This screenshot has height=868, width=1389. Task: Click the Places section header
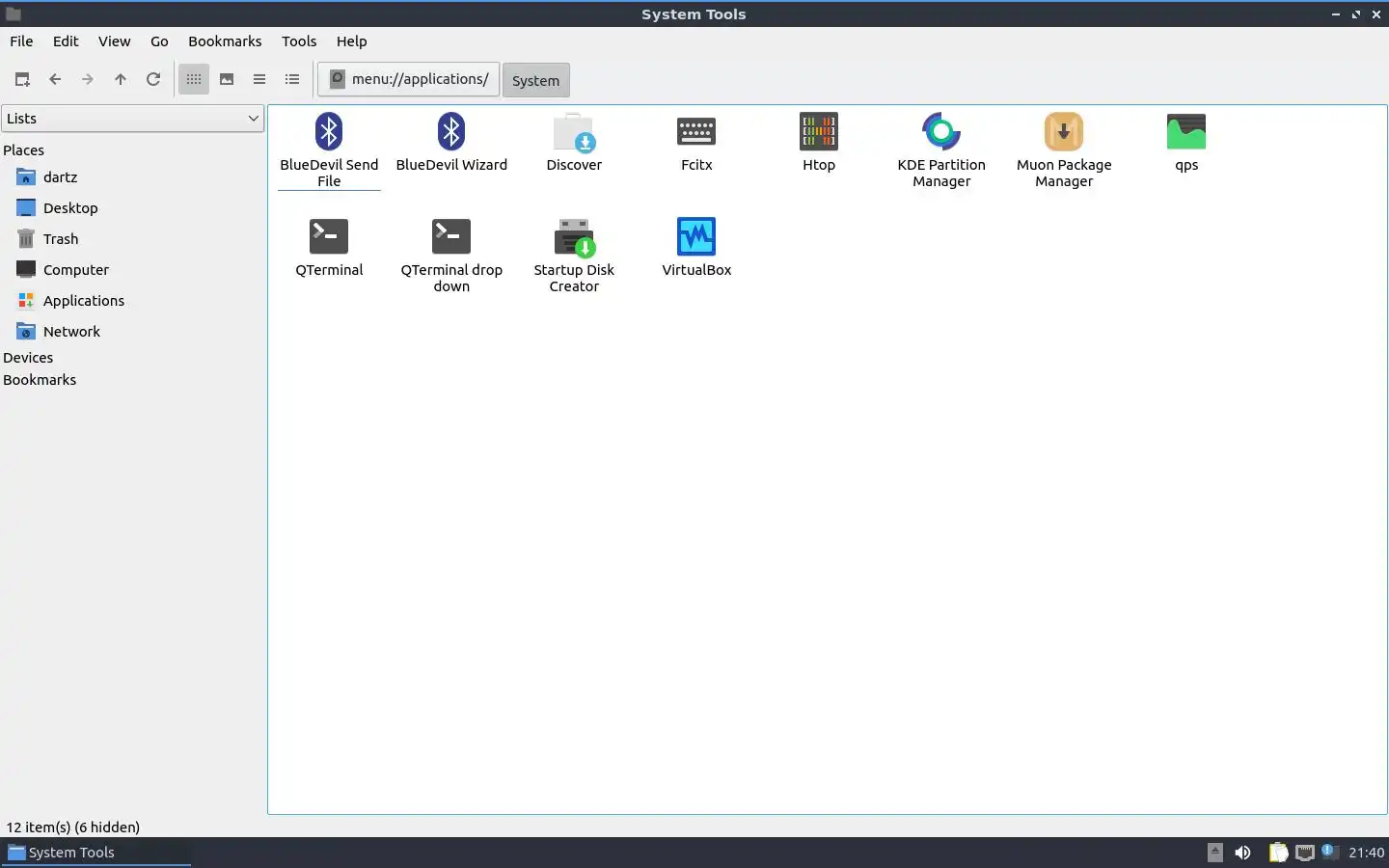(x=24, y=150)
